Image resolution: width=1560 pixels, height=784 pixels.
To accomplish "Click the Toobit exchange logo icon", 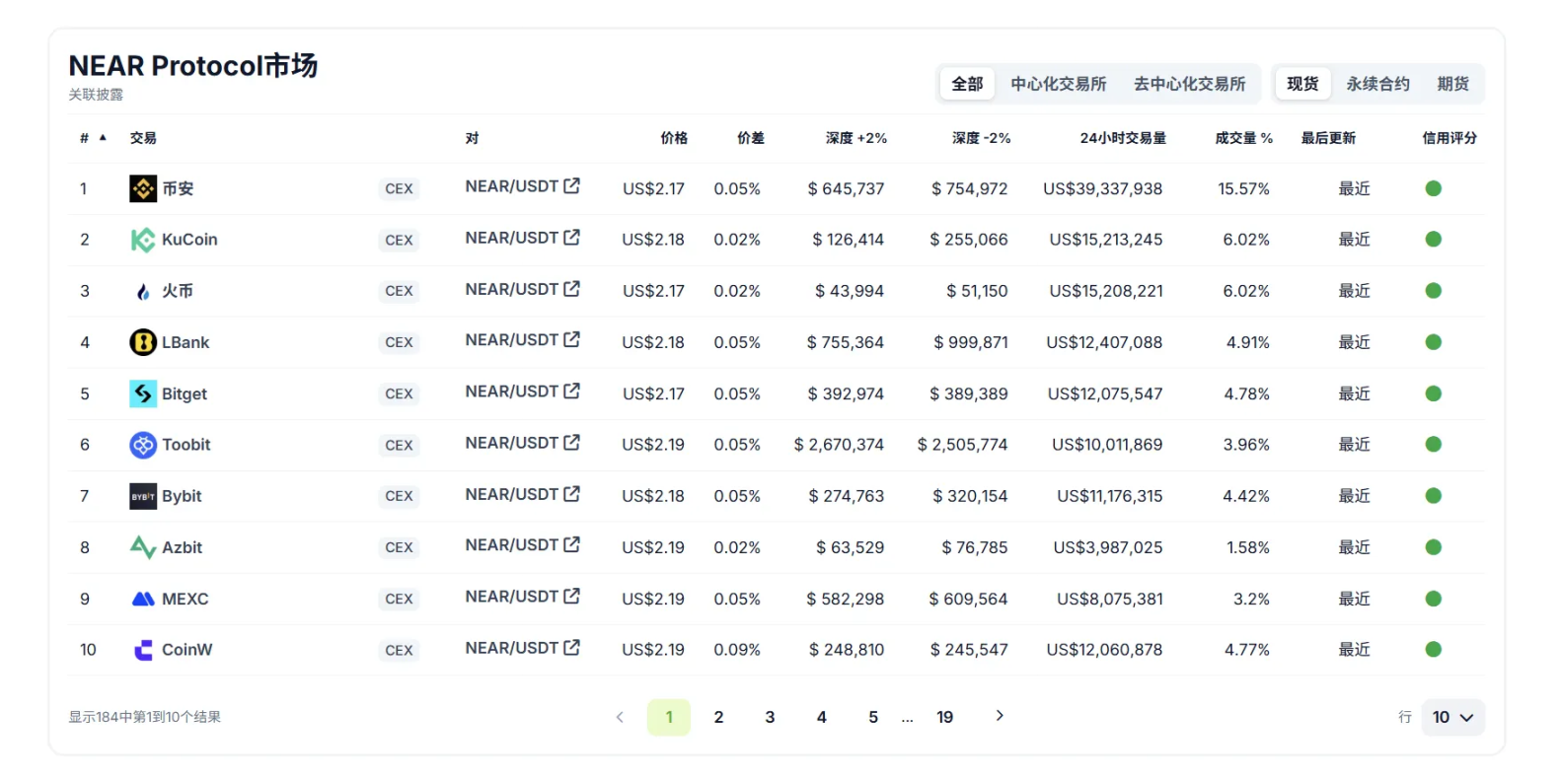I will pos(143,445).
